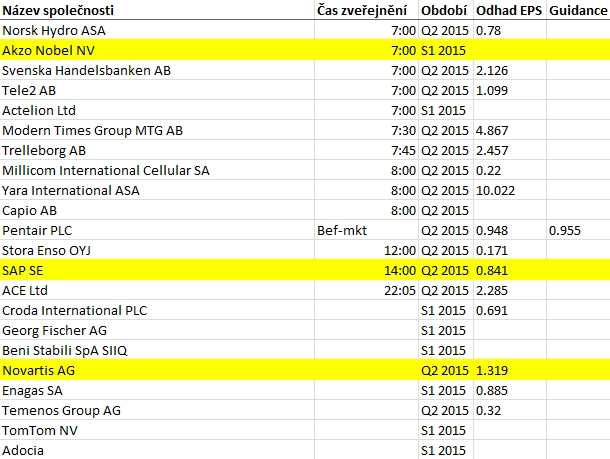Click Akzo Nobel's period cell 'S1 2015'

pos(446,50)
